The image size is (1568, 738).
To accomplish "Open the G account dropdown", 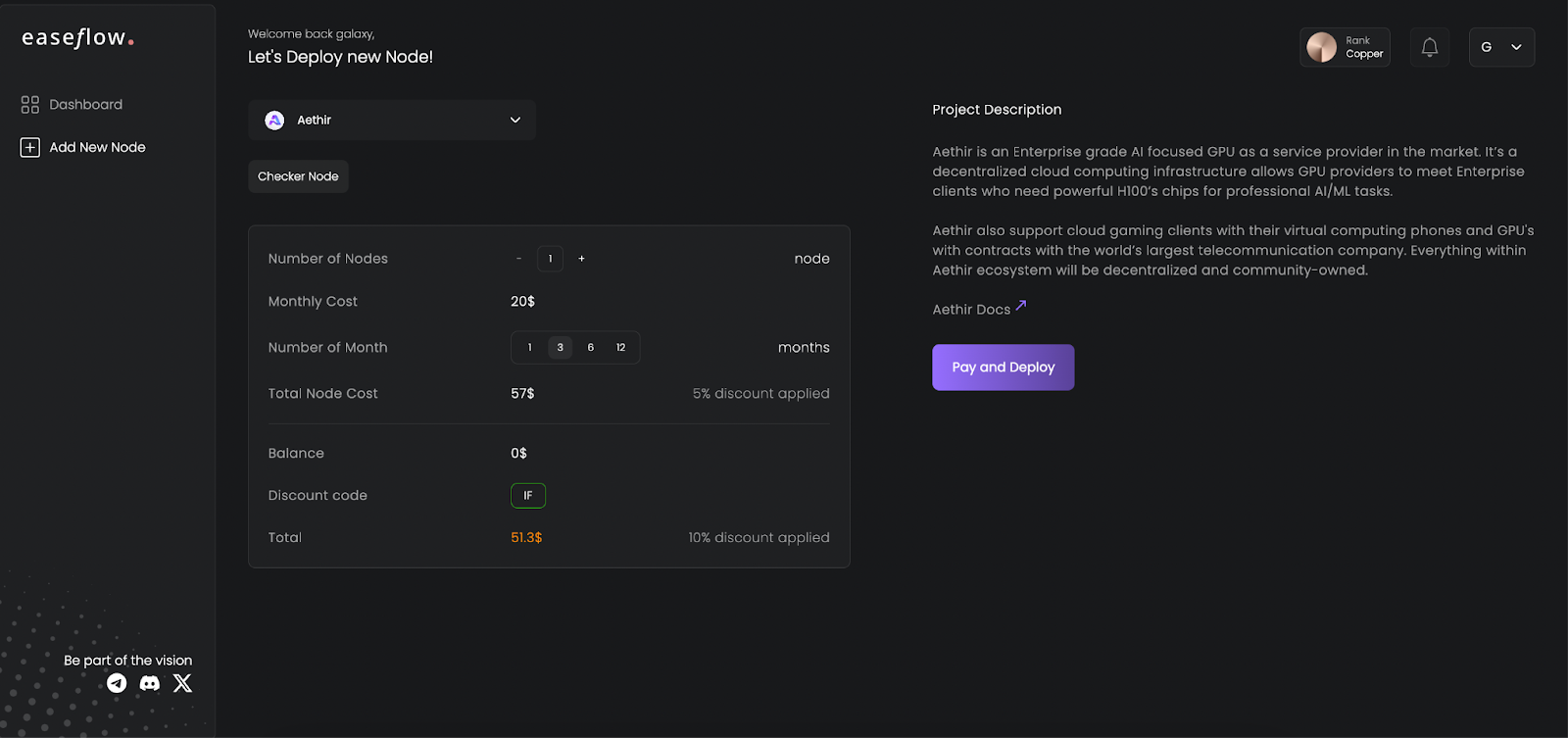I will point(1501,47).
